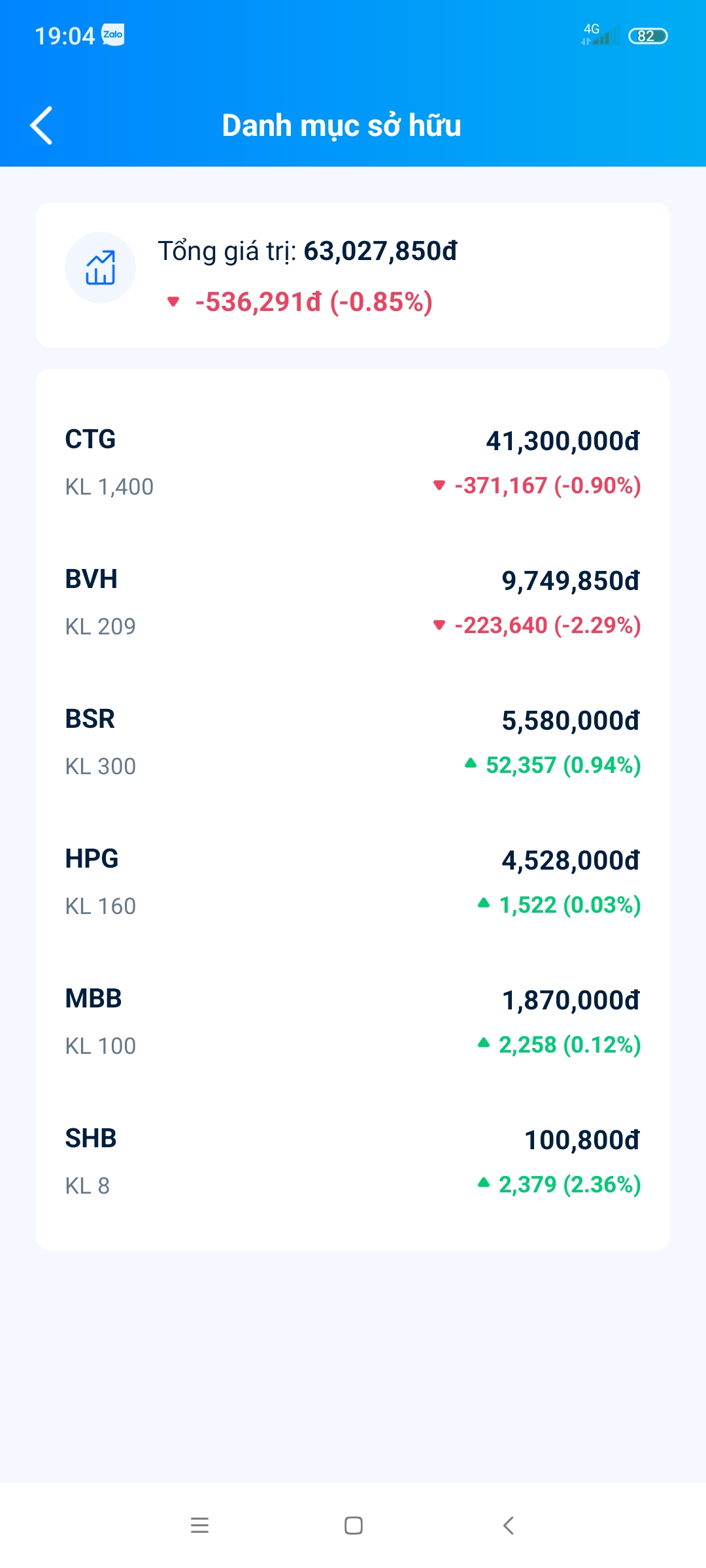Tap the battery indicator in status bar

(647, 36)
